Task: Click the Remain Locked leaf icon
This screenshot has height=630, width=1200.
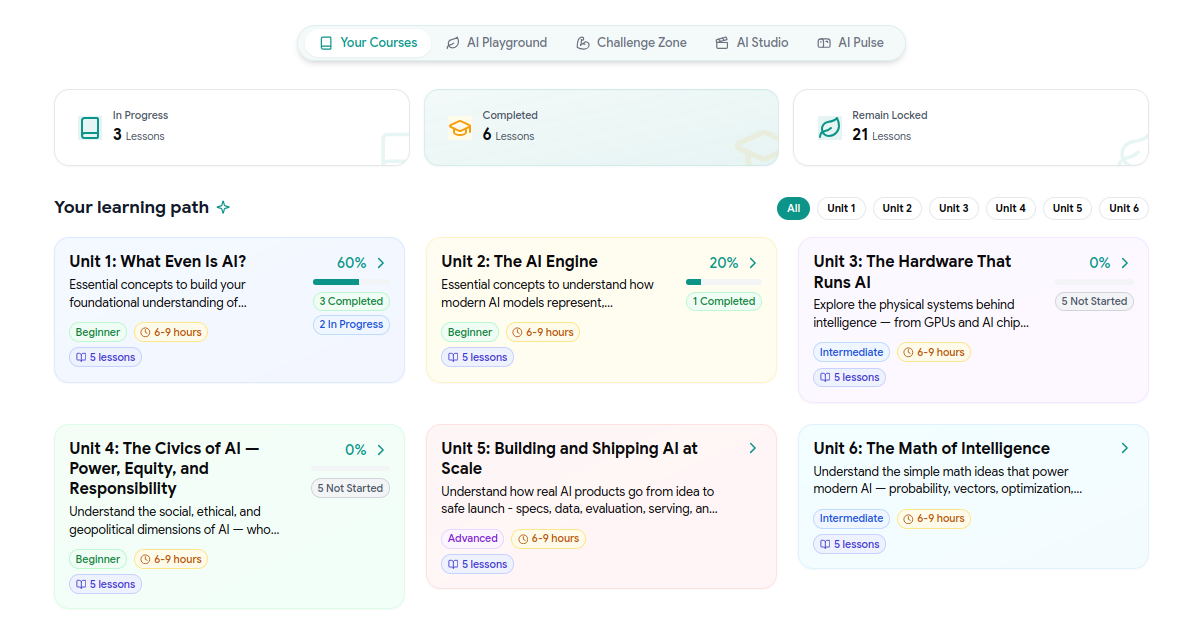Action: pos(829,128)
